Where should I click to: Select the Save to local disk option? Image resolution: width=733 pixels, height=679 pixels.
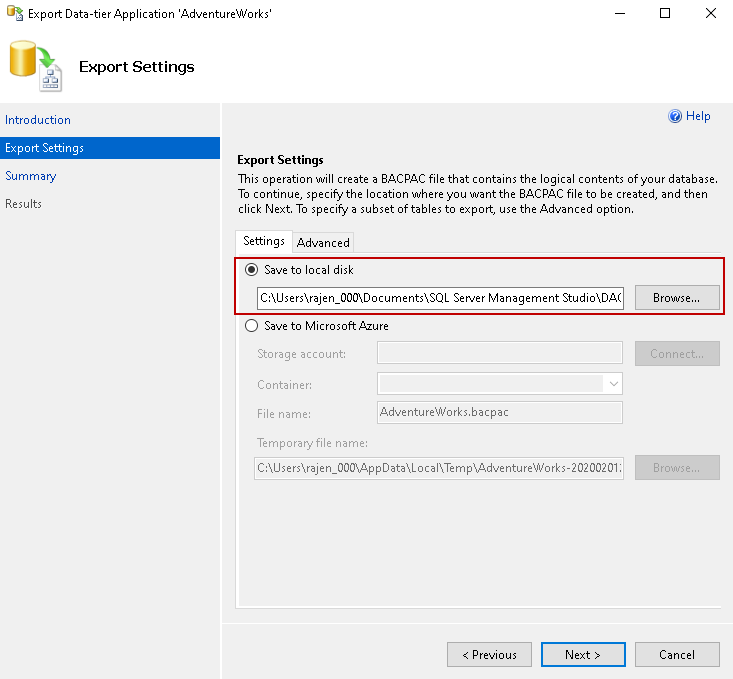pos(251,270)
